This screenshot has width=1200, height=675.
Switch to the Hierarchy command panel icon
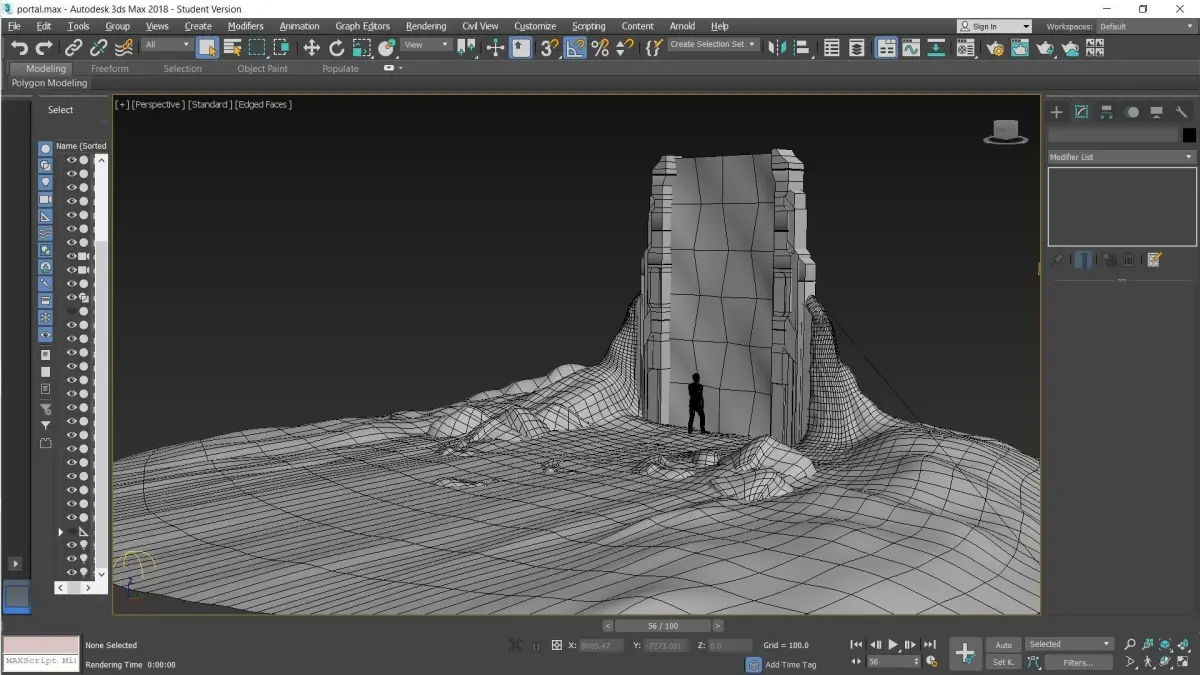click(x=1106, y=112)
